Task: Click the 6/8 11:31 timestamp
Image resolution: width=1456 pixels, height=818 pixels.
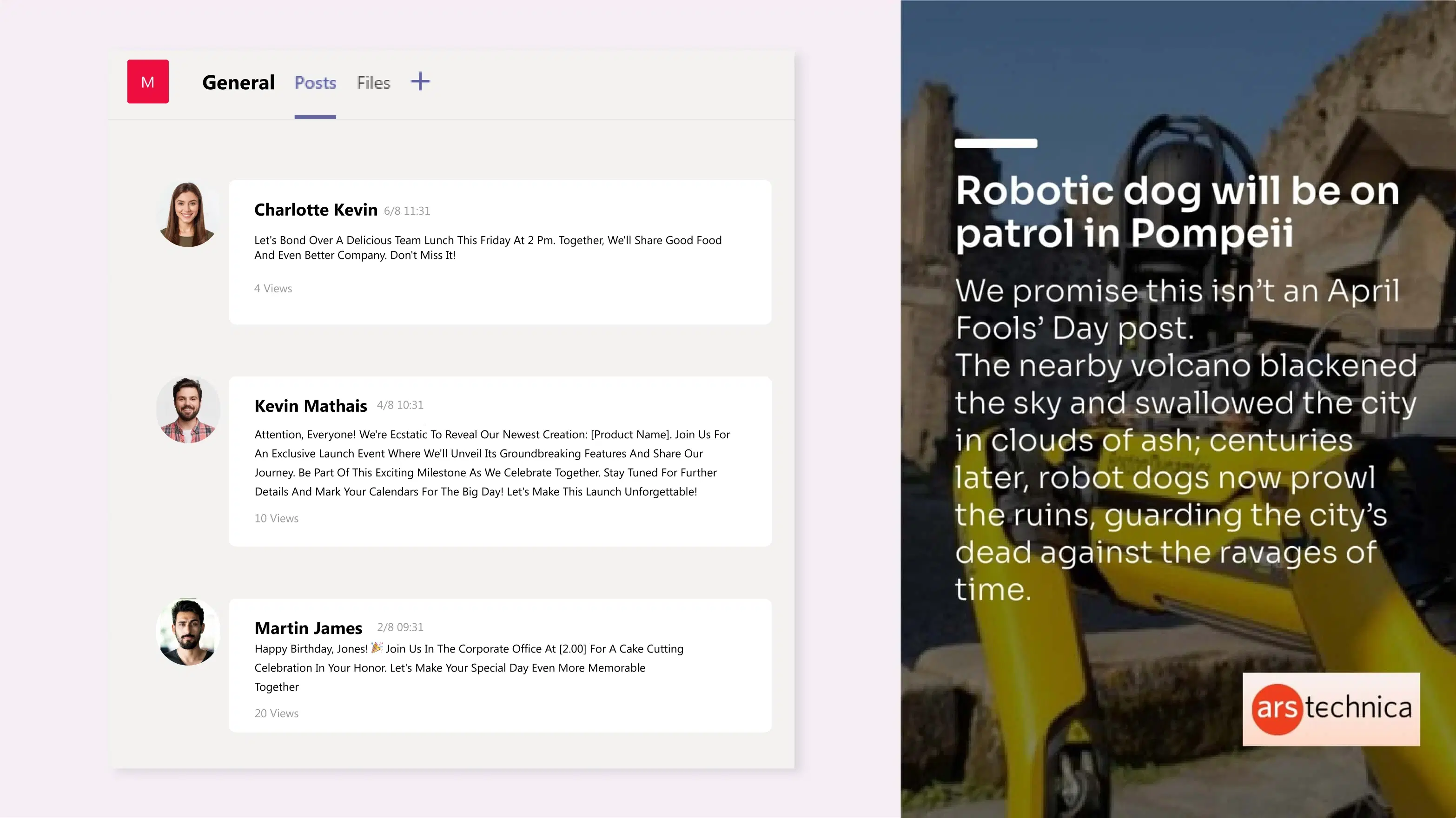Action: pyautogui.click(x=407, y=210)
